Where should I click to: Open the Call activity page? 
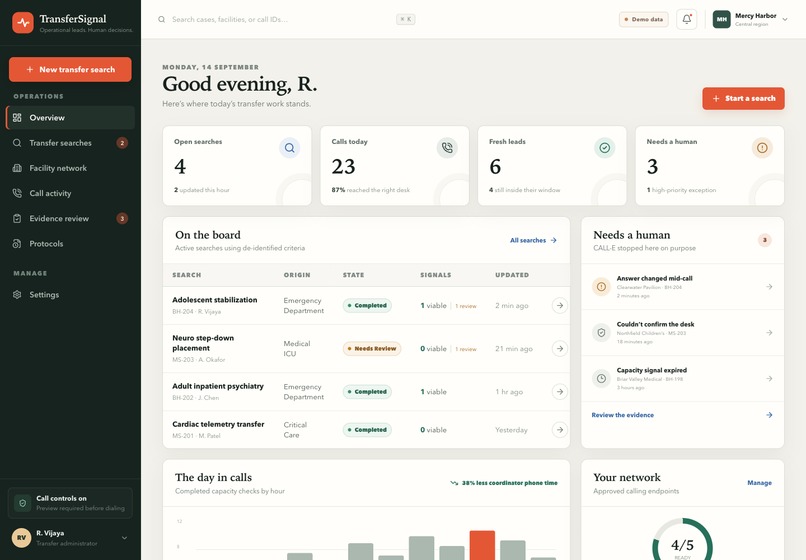pyautogui.click(x=70, y=193)
